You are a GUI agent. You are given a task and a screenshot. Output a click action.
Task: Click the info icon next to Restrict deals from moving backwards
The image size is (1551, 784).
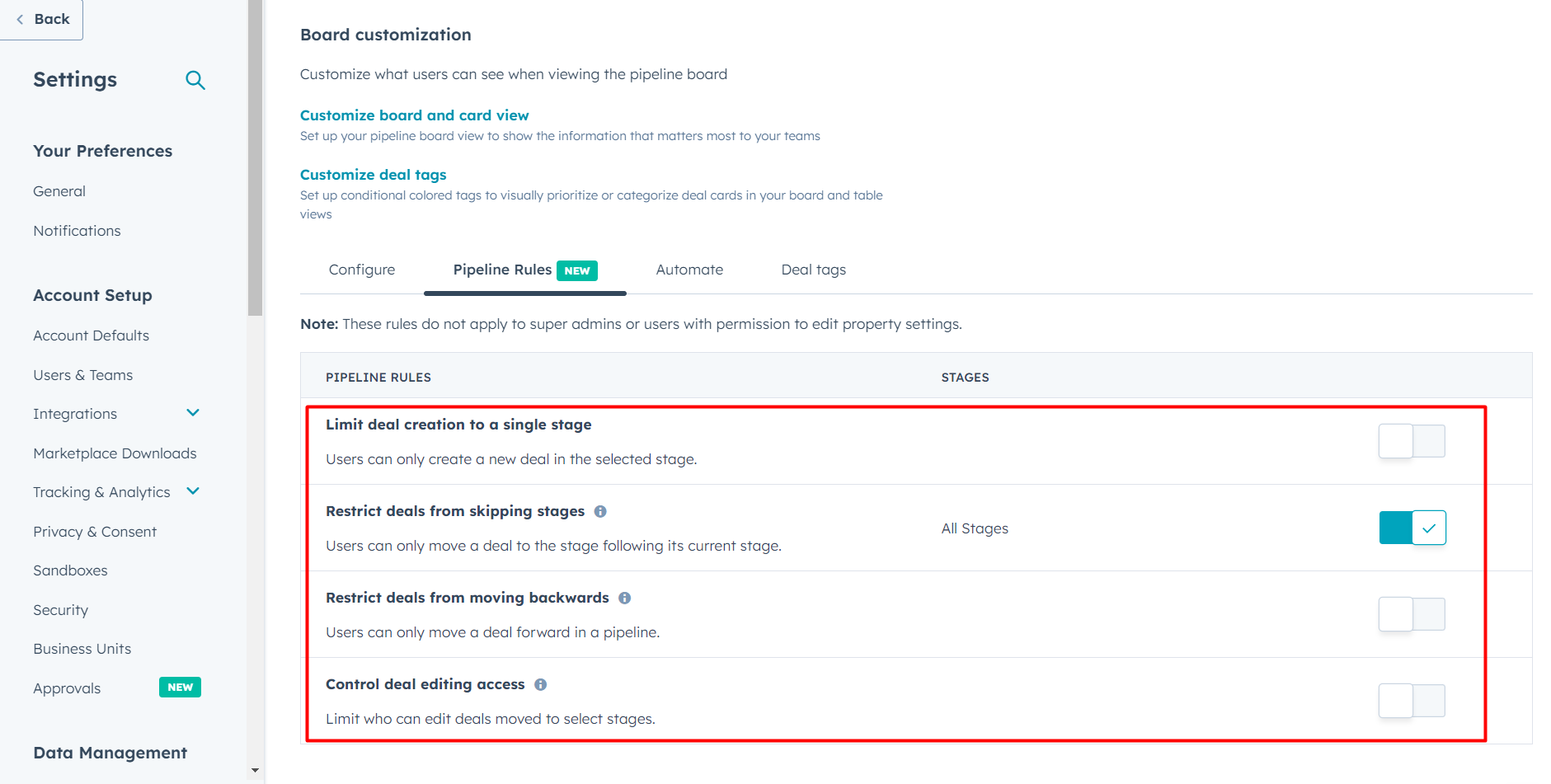(625, 598)
